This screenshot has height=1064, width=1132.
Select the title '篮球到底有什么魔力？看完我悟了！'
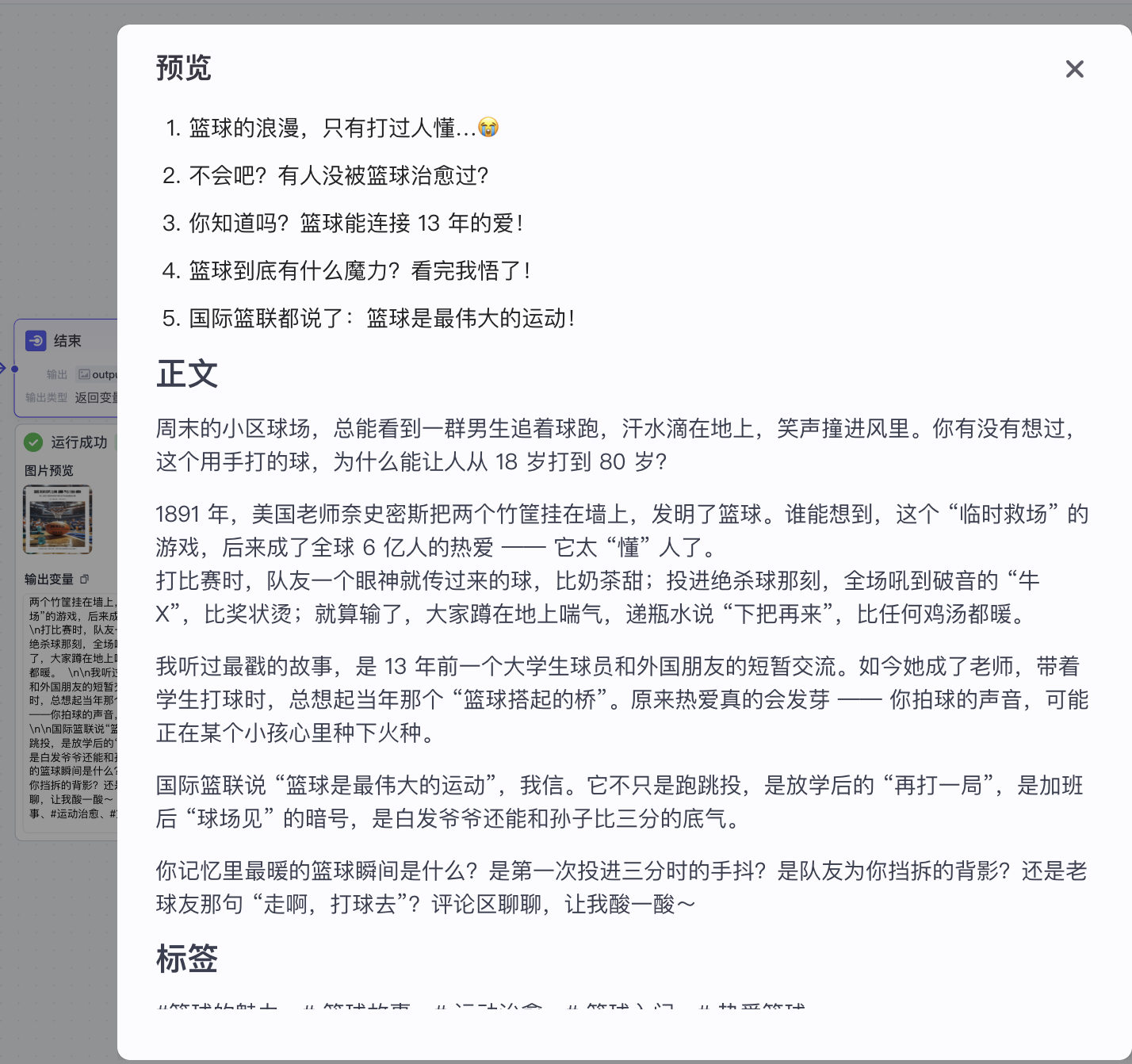tap(360, 270)
